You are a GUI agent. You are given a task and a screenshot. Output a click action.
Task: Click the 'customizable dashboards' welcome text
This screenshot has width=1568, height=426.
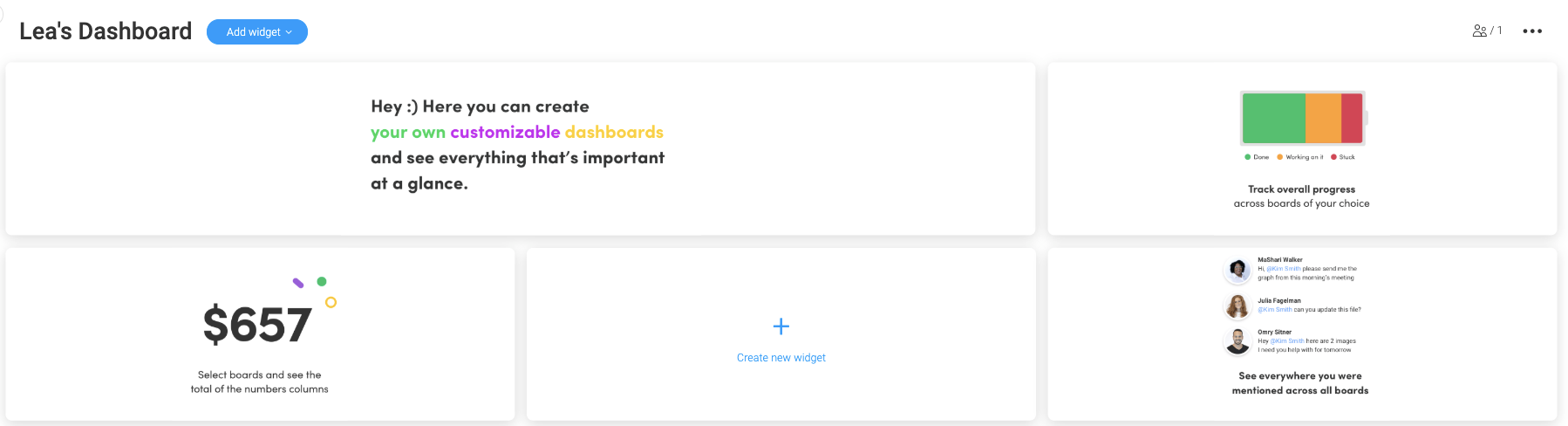tap(556, 132)
